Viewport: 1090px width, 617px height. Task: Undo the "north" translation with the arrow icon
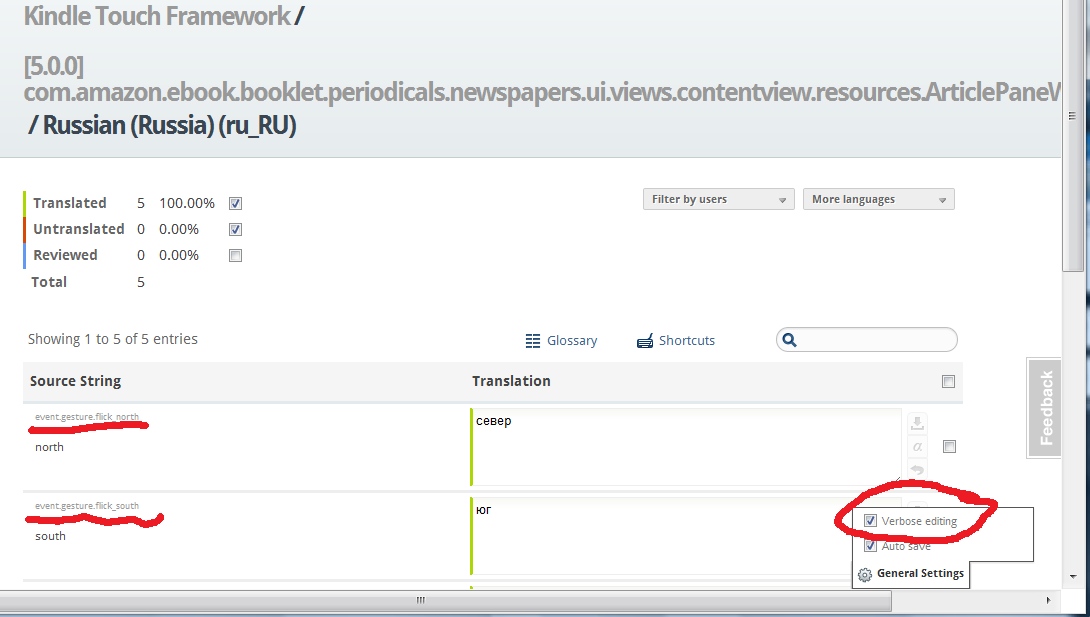917,470
